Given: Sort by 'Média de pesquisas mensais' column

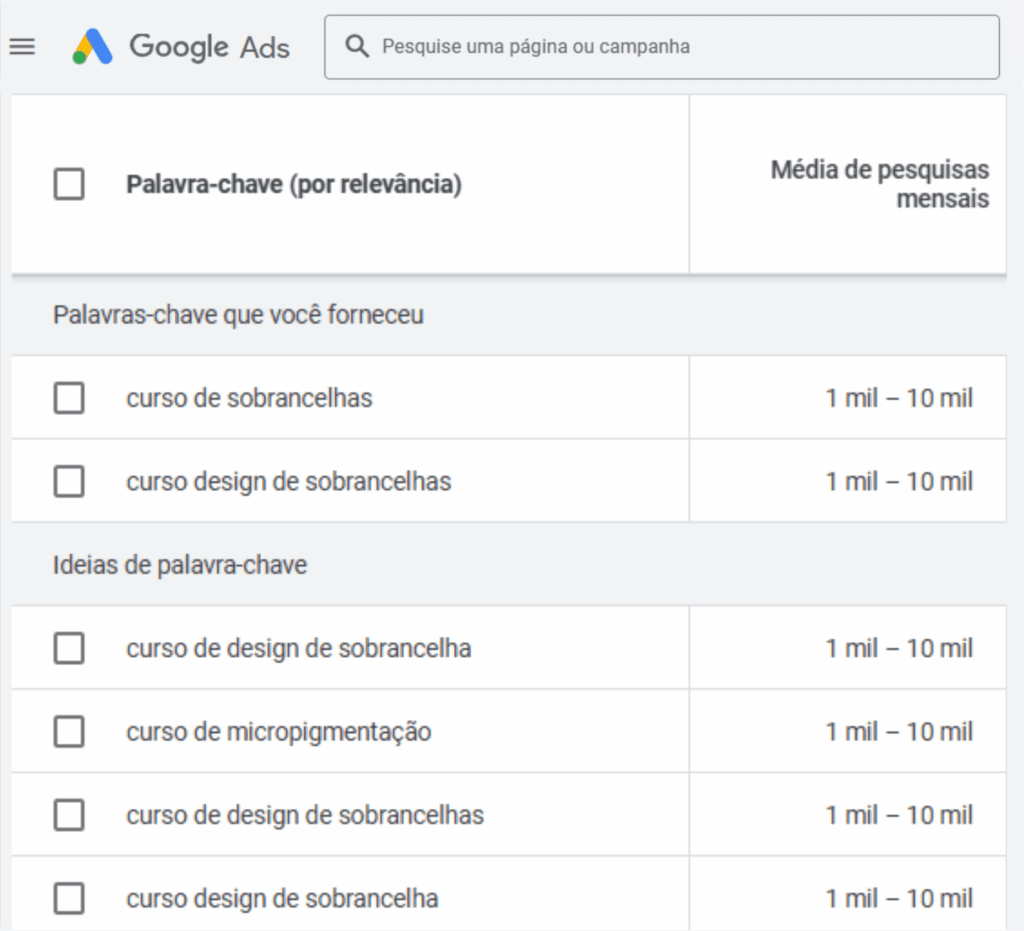Looking at the screenshot, I should [x=879, y=185].
